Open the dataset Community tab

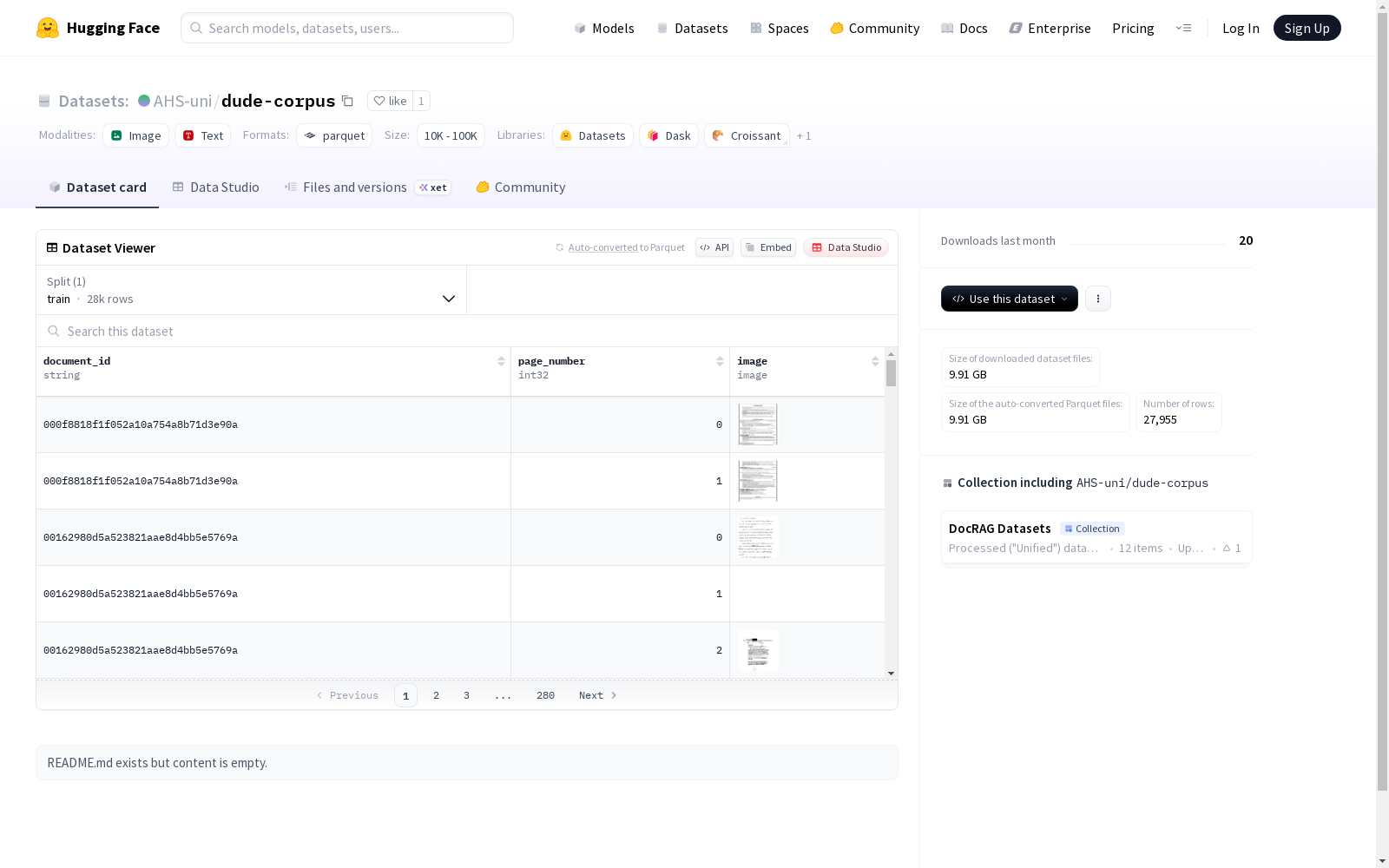[x=520, y=187]
